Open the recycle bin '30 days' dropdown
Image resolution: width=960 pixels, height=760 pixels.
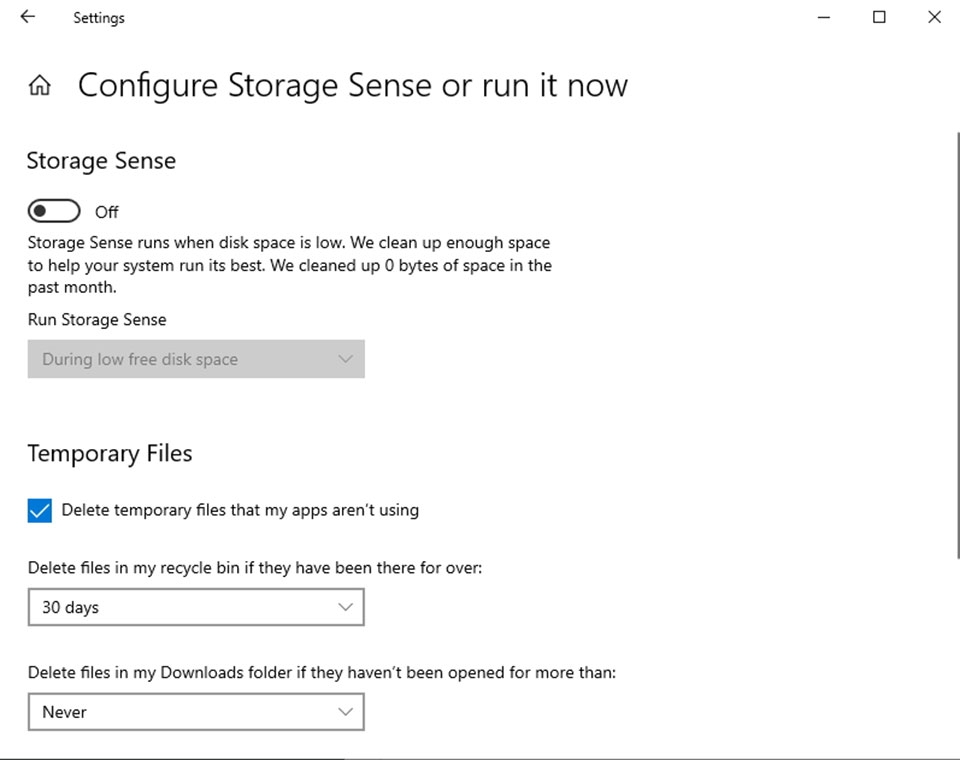coord(195,607)
